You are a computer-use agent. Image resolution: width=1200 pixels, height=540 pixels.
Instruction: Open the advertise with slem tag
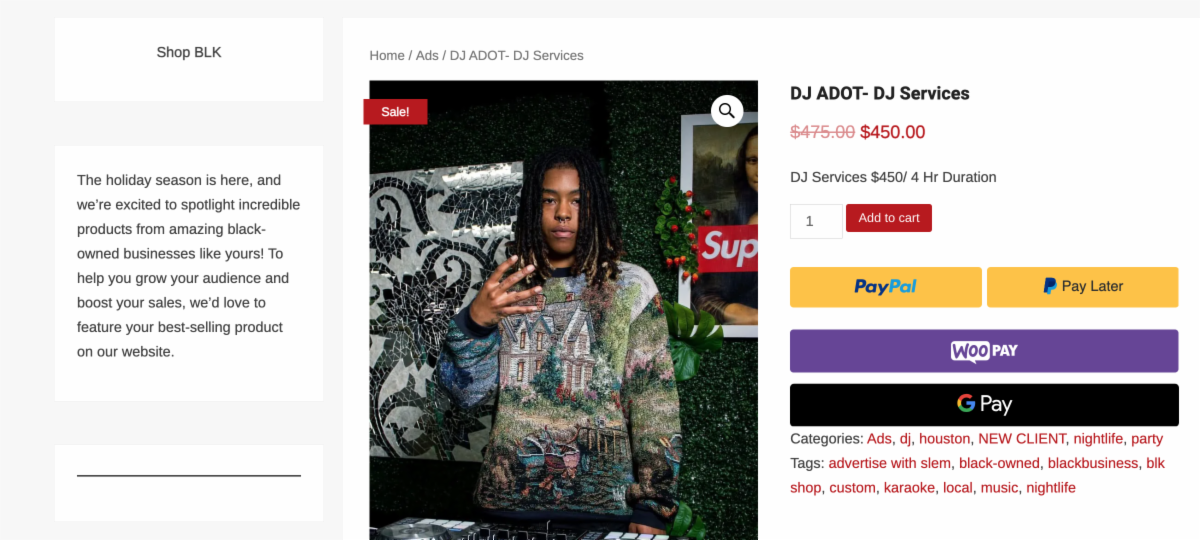click(889, 463)
